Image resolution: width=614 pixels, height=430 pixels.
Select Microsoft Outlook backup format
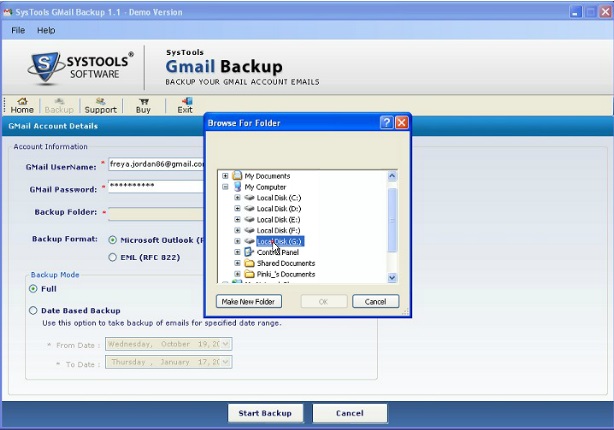(x=112, y=240)
